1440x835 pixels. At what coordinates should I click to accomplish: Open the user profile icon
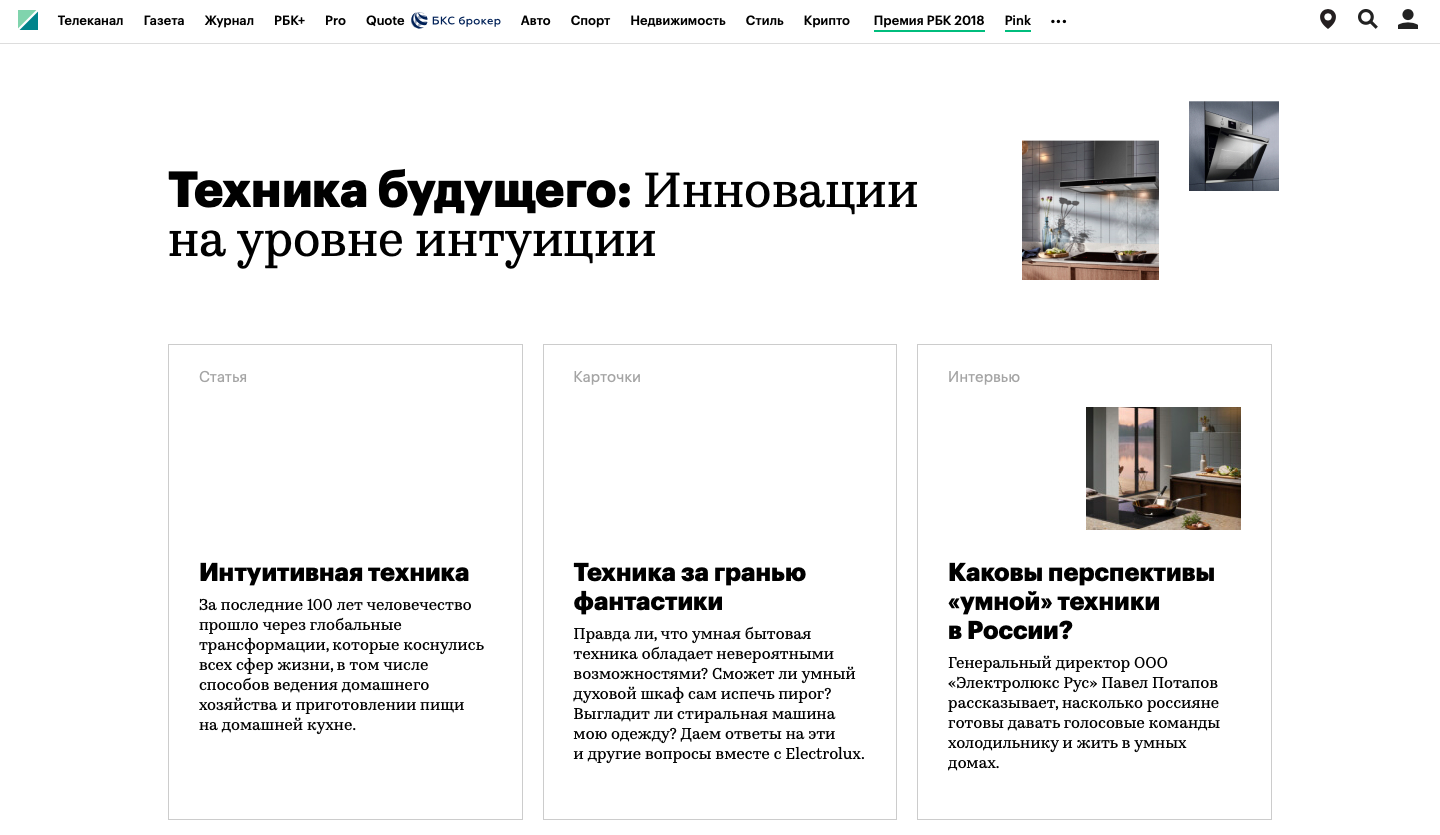(x=1408, y=19)
